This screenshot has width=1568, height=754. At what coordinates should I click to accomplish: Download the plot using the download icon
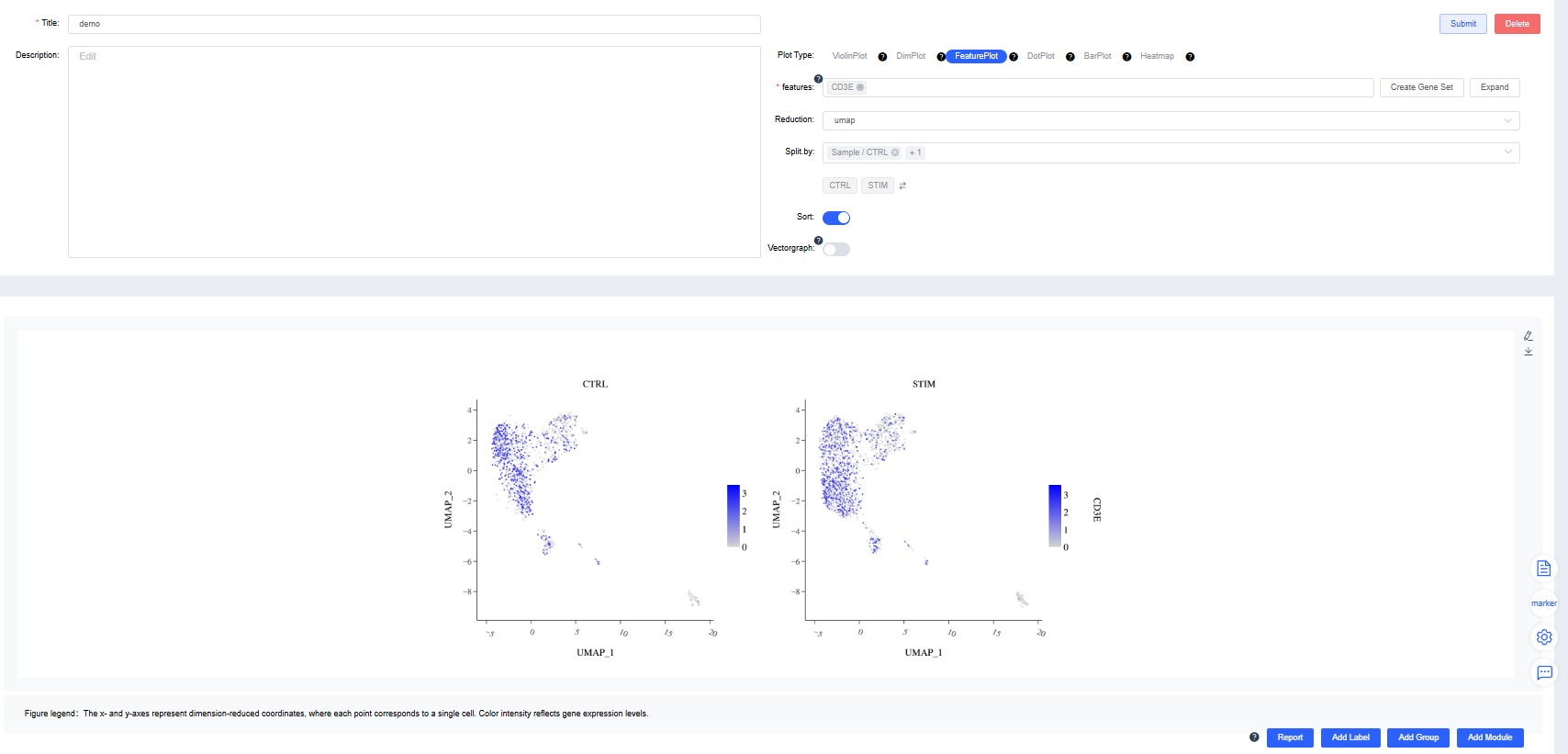[x=1529, y=351]
